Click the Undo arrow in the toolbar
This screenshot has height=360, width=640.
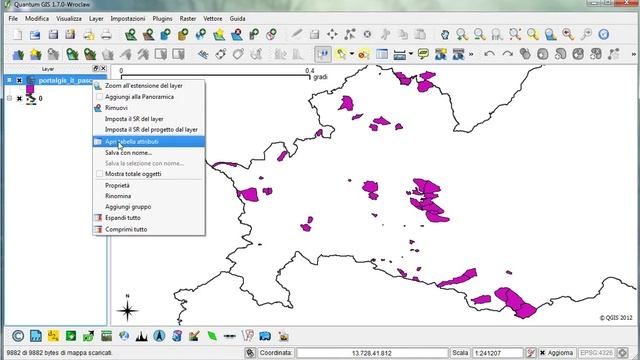(x=489, y=54)
